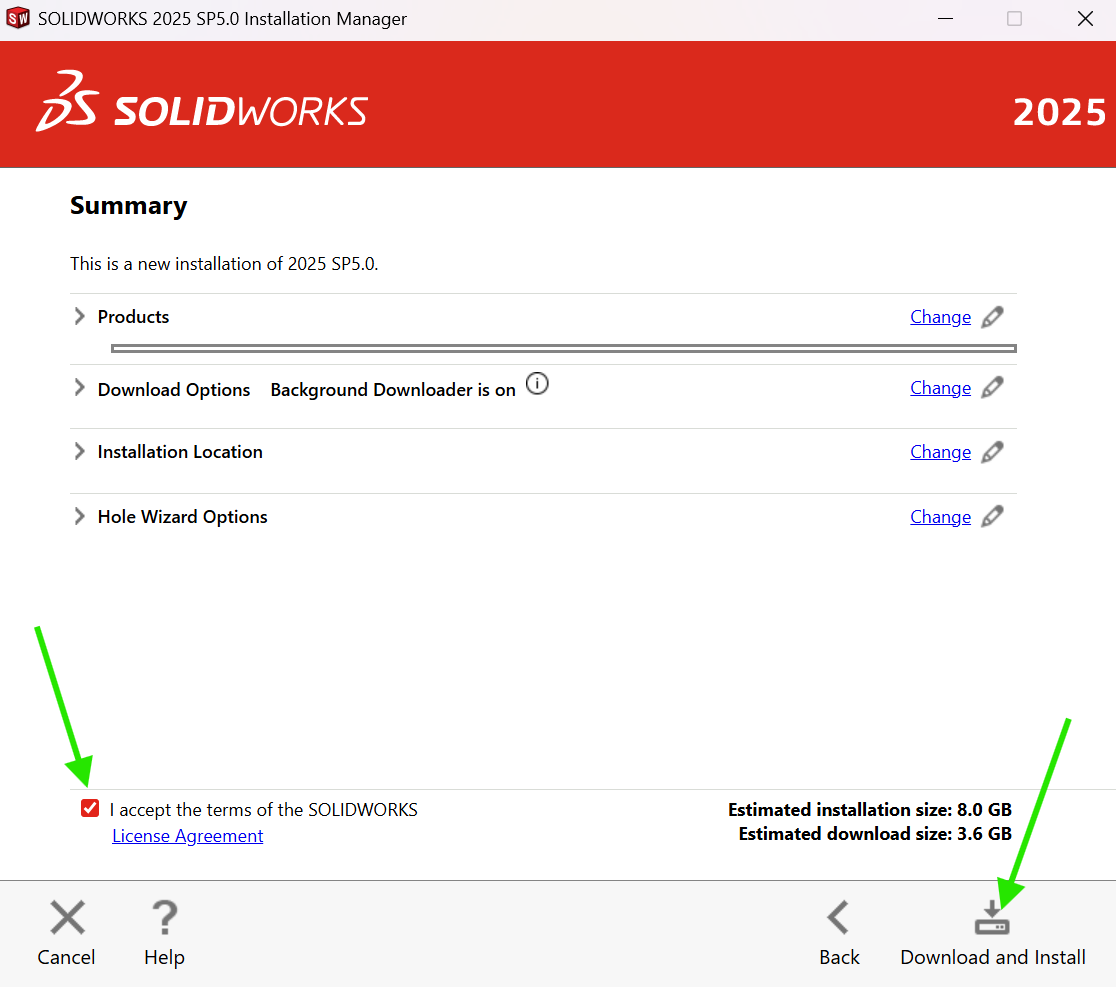Click the horizontal bar under Products

(564, 348)
